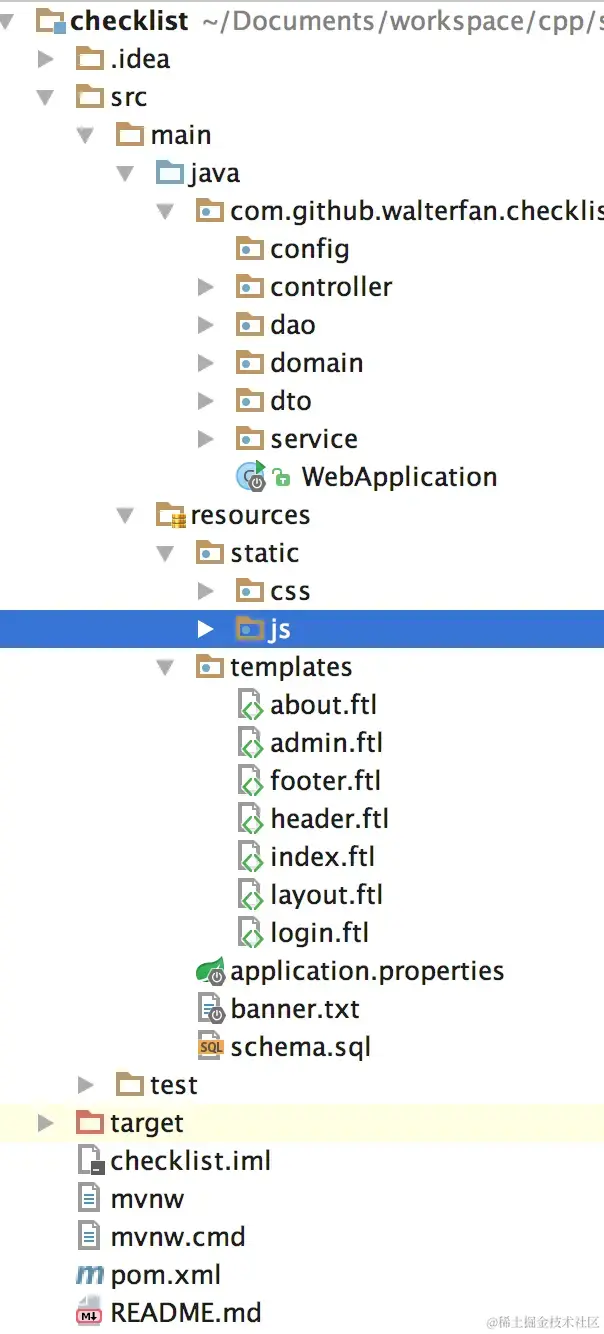Image resolution: width=604 pixels, height=1334 pixels.
Task: Click the checklist project root
Action: tap(126, 21)
